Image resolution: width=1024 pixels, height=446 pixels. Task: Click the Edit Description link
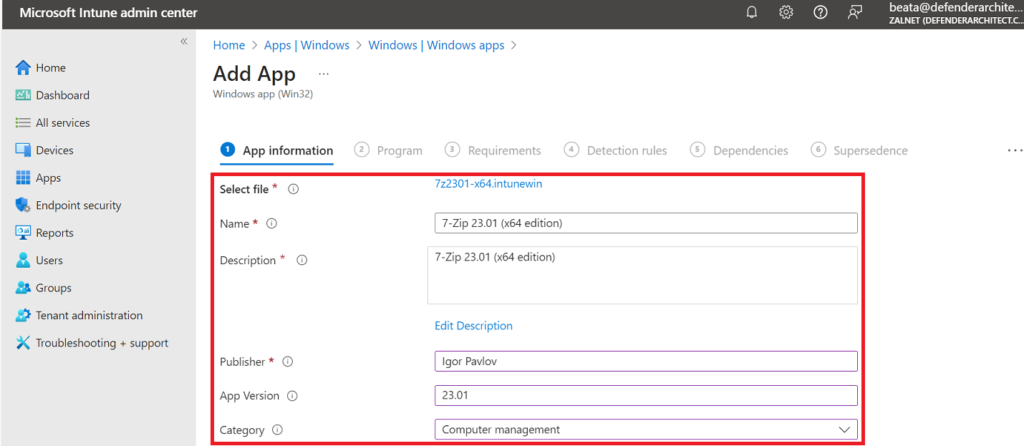click(x=473, y=325)
